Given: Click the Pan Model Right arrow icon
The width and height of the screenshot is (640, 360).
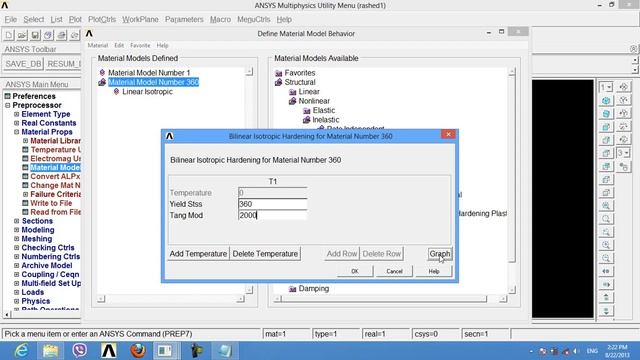Looking at the screenshot, I should pos(606,284).
